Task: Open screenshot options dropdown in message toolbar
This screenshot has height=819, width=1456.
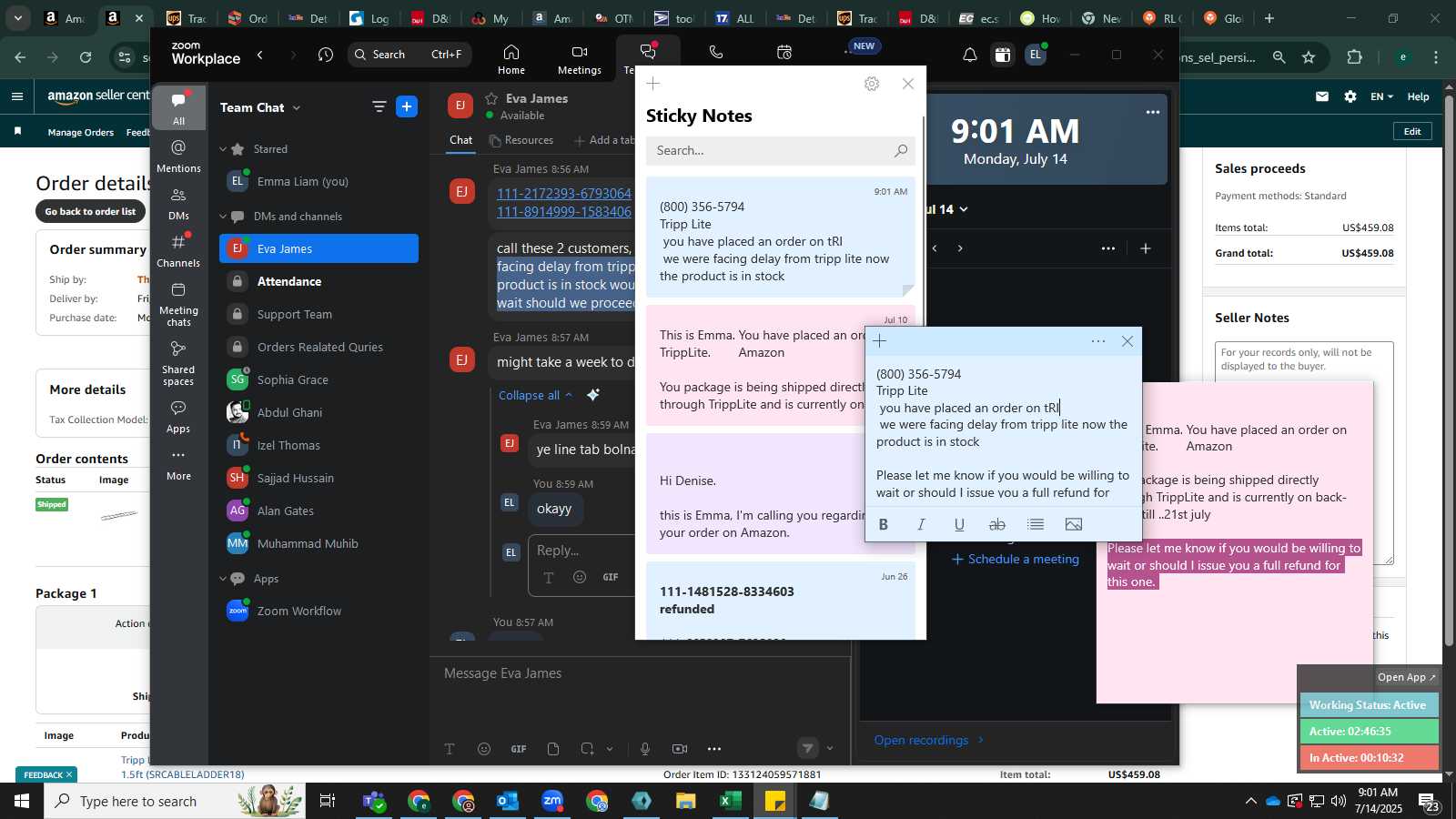Action: [610, 749]
